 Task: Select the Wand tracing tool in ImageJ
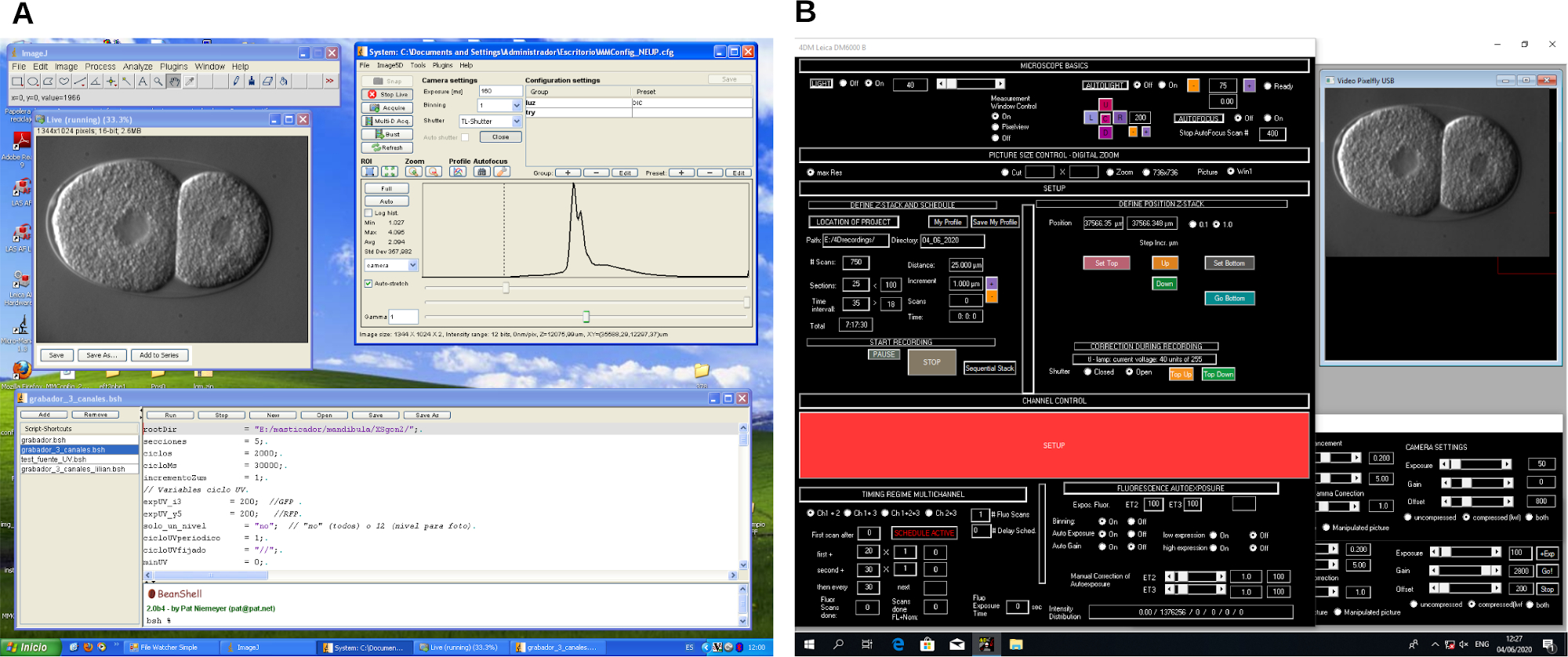click(x=126, y=81)
